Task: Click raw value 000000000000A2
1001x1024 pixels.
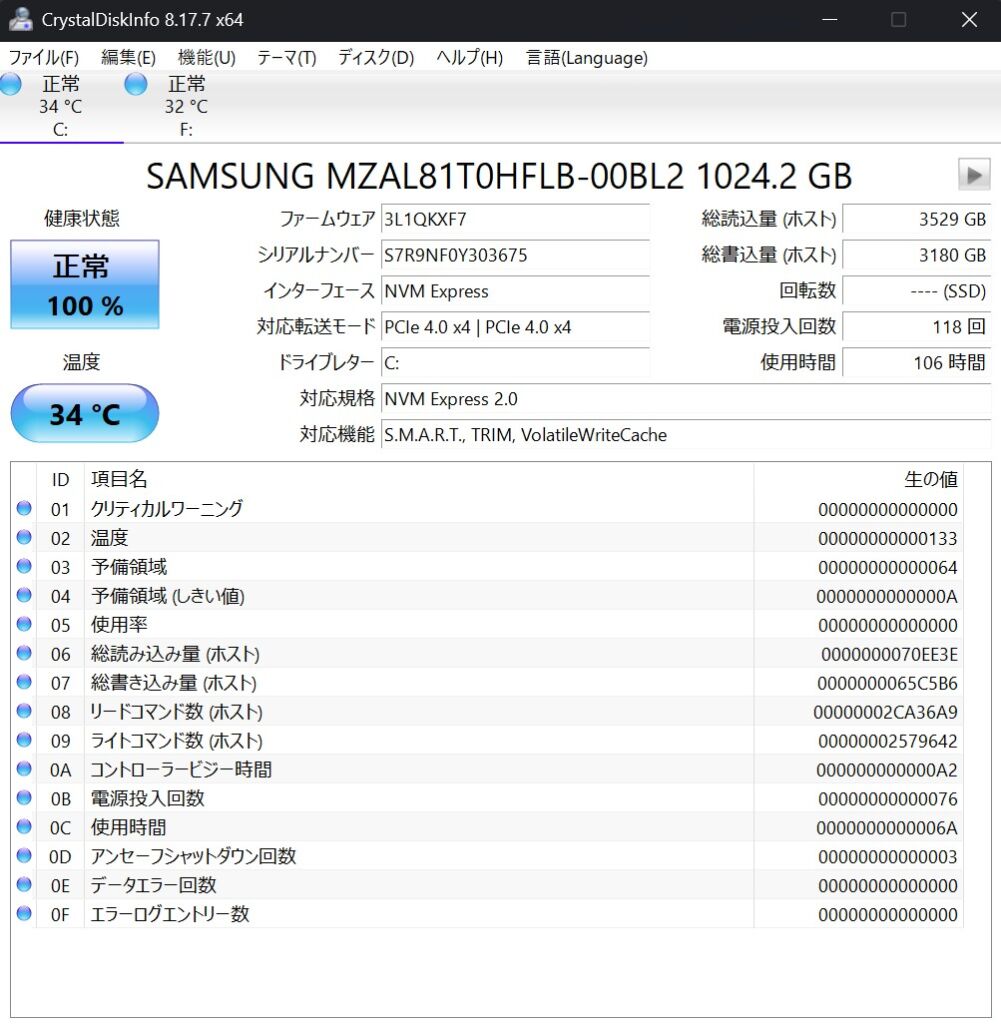Action: pyautogui.click(x=887, y=770)
